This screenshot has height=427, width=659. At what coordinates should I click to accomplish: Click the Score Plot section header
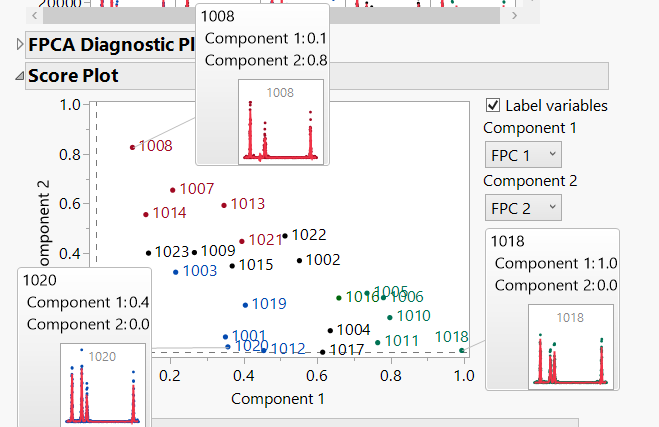tap(73, 75)
